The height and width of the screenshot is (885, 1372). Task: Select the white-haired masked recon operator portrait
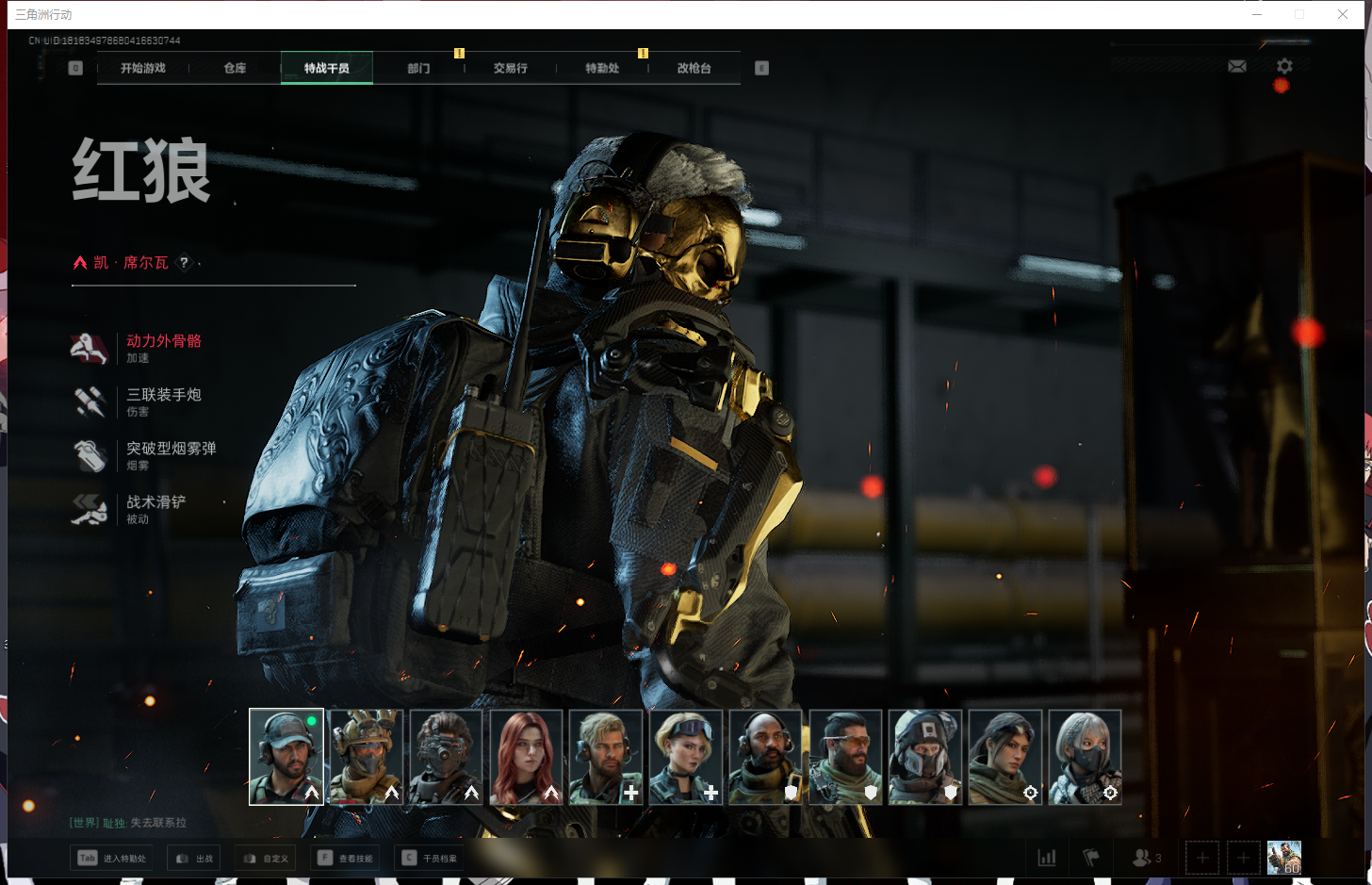tap(1085, 757)
